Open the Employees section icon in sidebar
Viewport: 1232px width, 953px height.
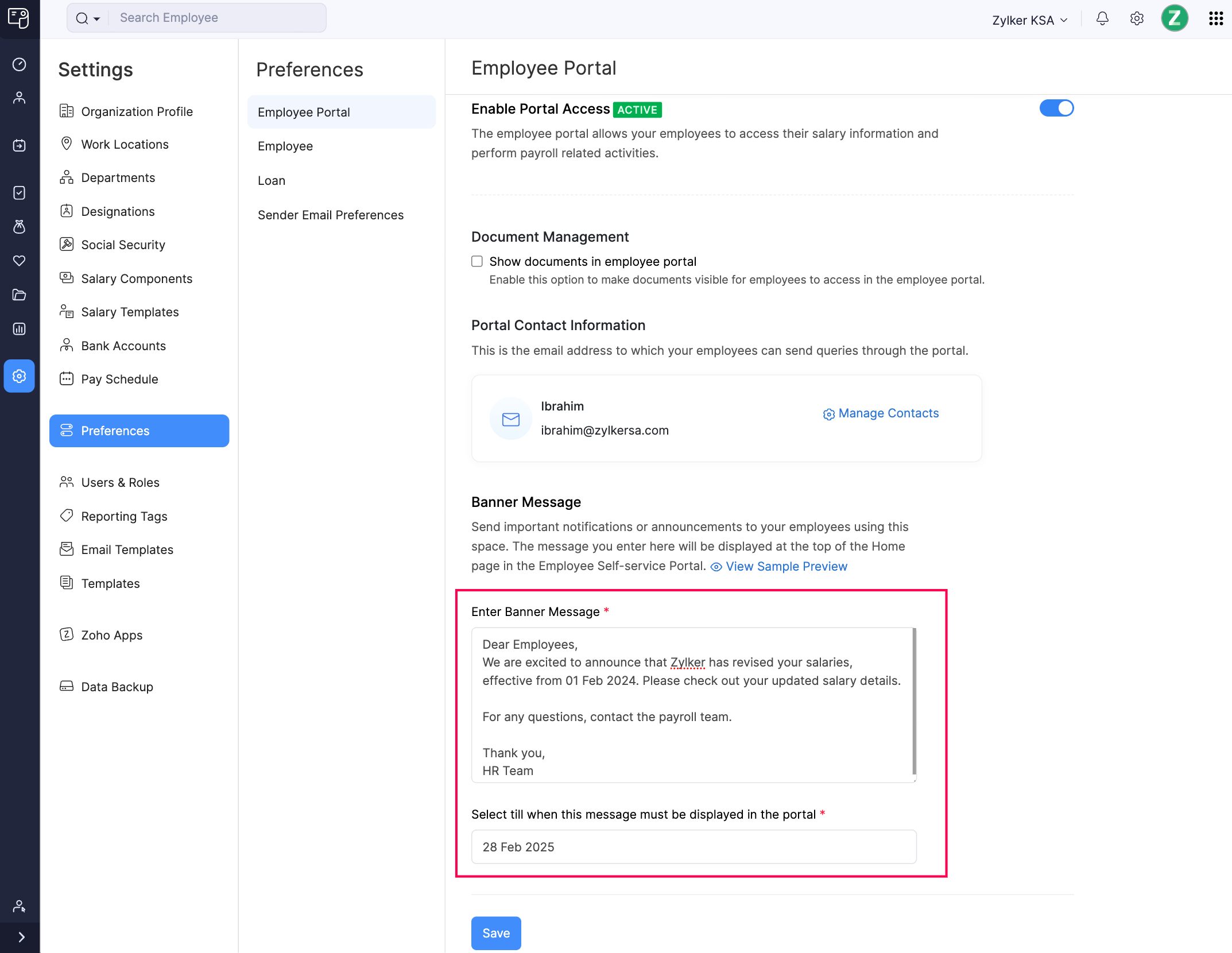click(x=20, y=97)
